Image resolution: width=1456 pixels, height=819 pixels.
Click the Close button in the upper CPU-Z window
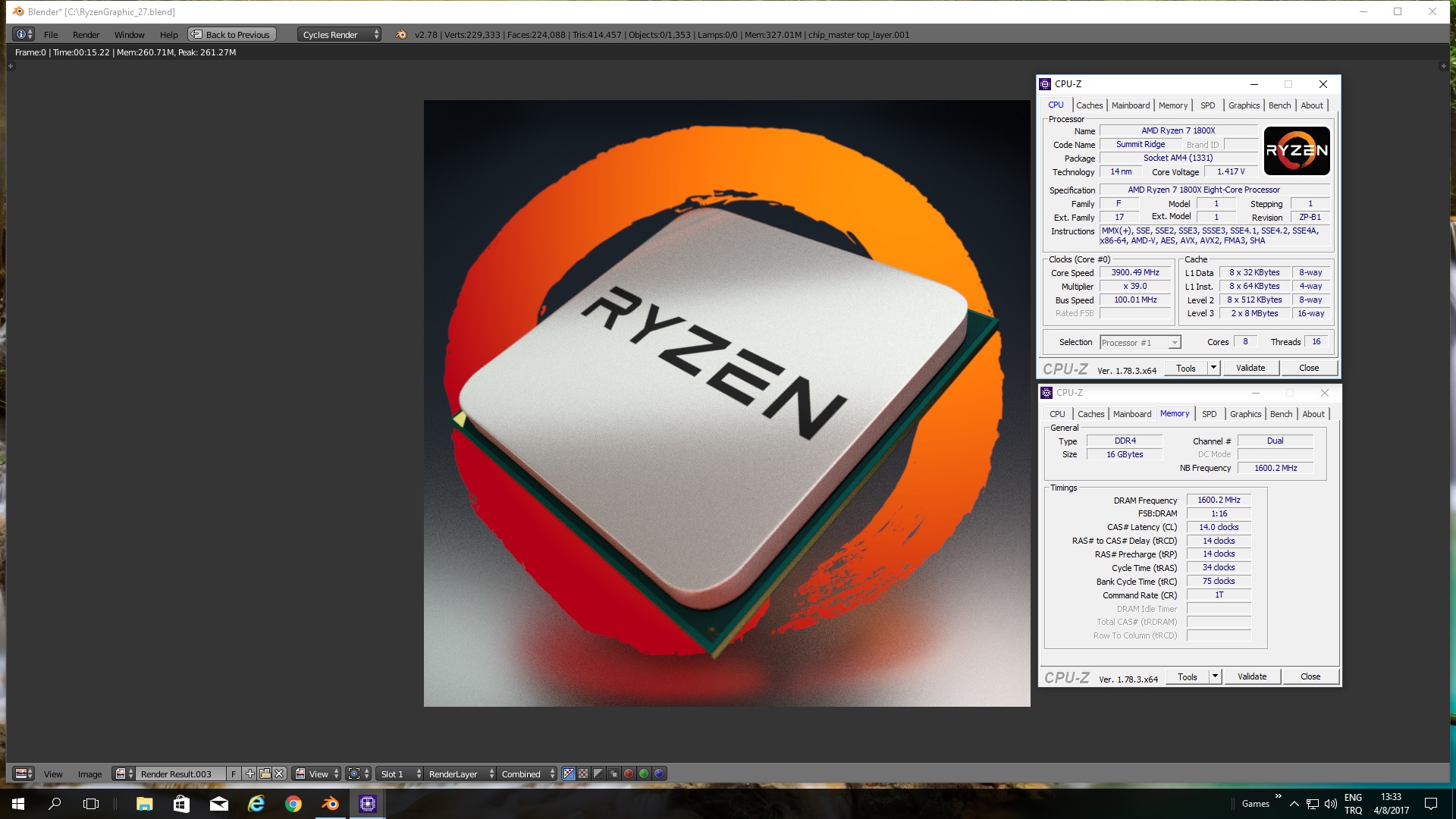pos(1309,368)
